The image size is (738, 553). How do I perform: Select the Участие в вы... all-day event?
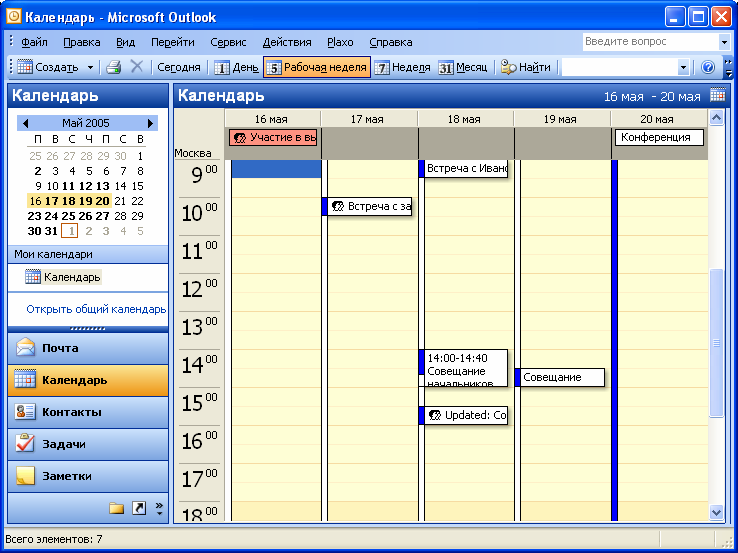(x=273, y=137)
